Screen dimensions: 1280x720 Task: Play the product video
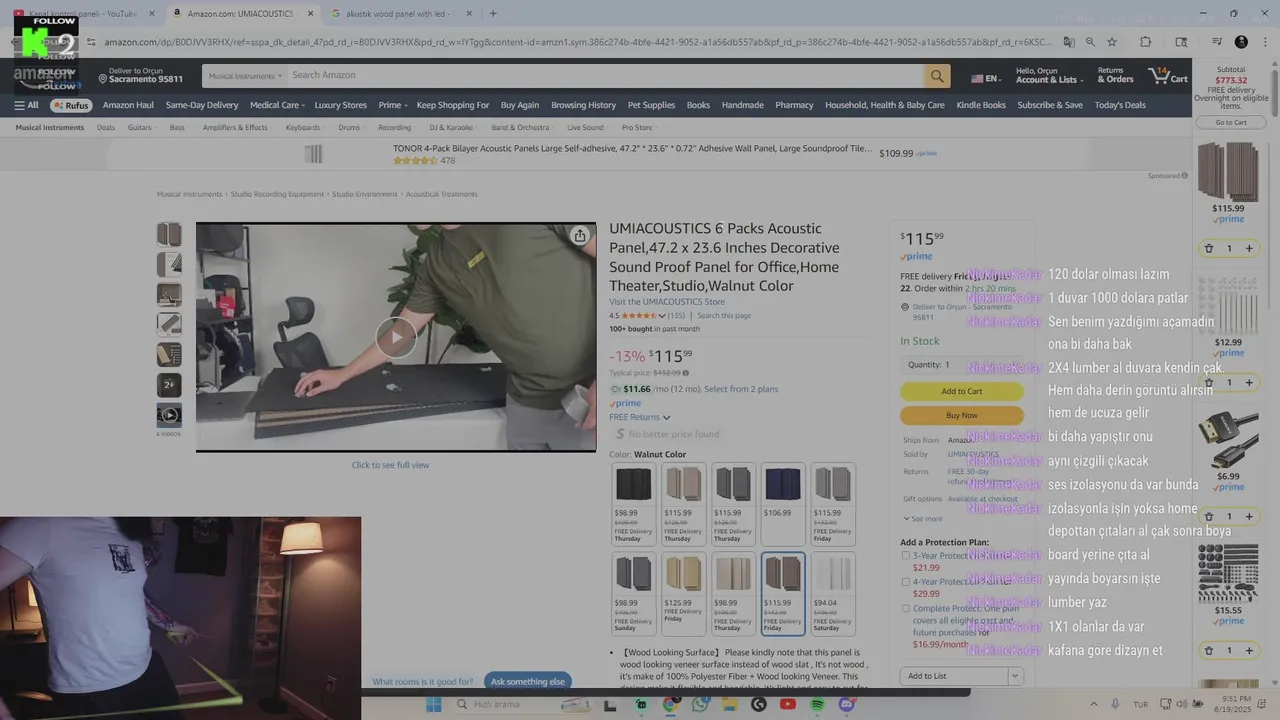pyautogui.click(x=396, y=337)
